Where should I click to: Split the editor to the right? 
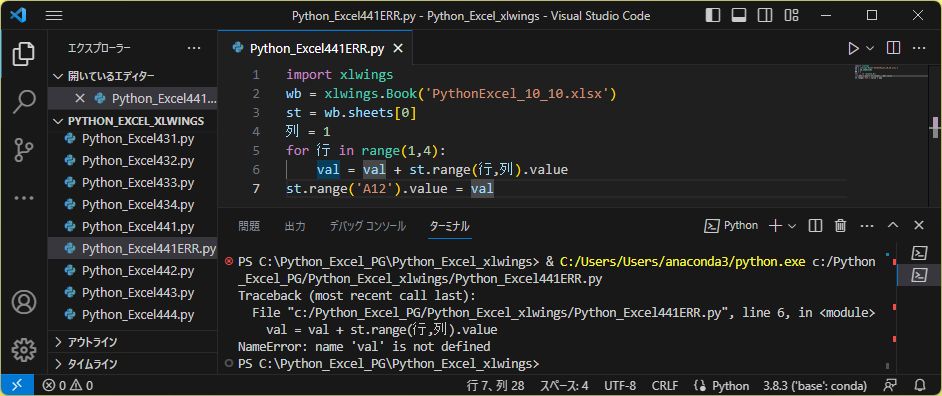coord(893,48)
